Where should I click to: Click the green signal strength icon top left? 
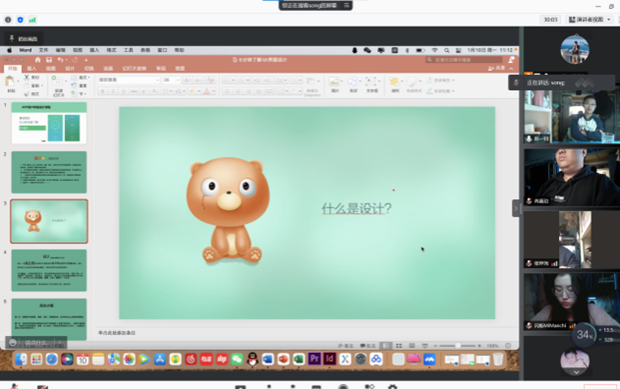pyautogui.click(x=32, y=19)
